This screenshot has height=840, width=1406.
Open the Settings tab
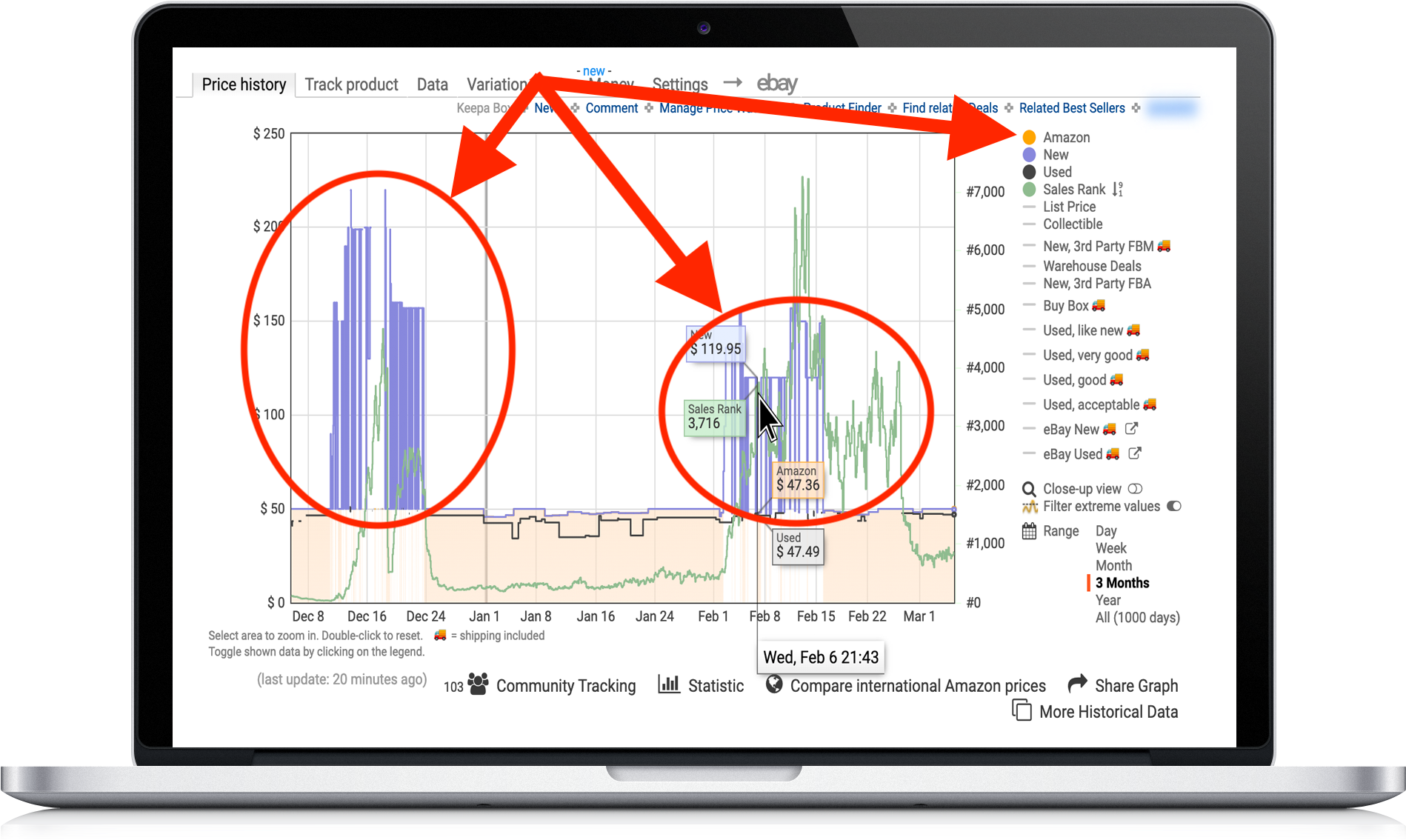point(679,84)
